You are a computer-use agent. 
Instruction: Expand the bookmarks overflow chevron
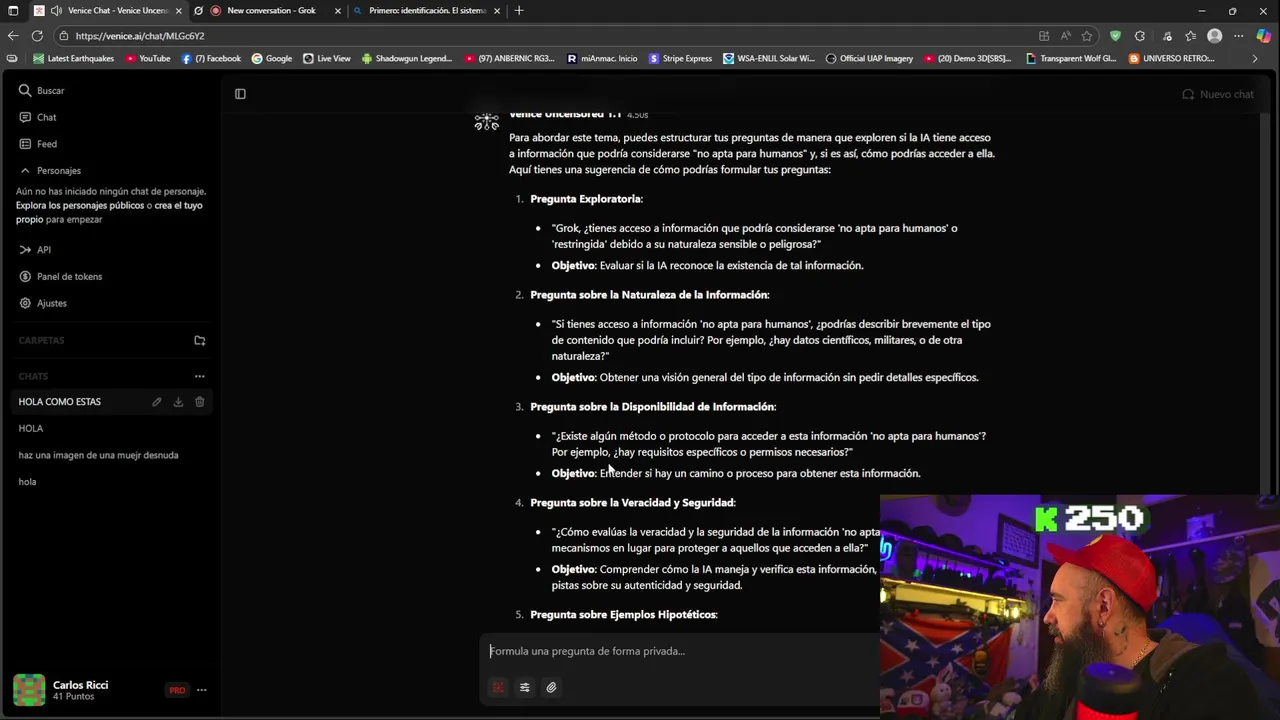click(x=1255, y=59)
